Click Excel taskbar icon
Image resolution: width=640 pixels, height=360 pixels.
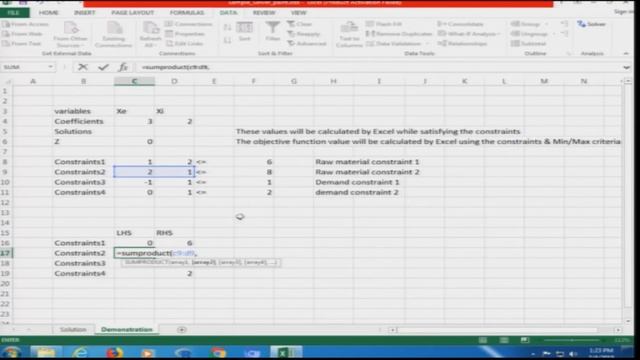click(287, 353)
